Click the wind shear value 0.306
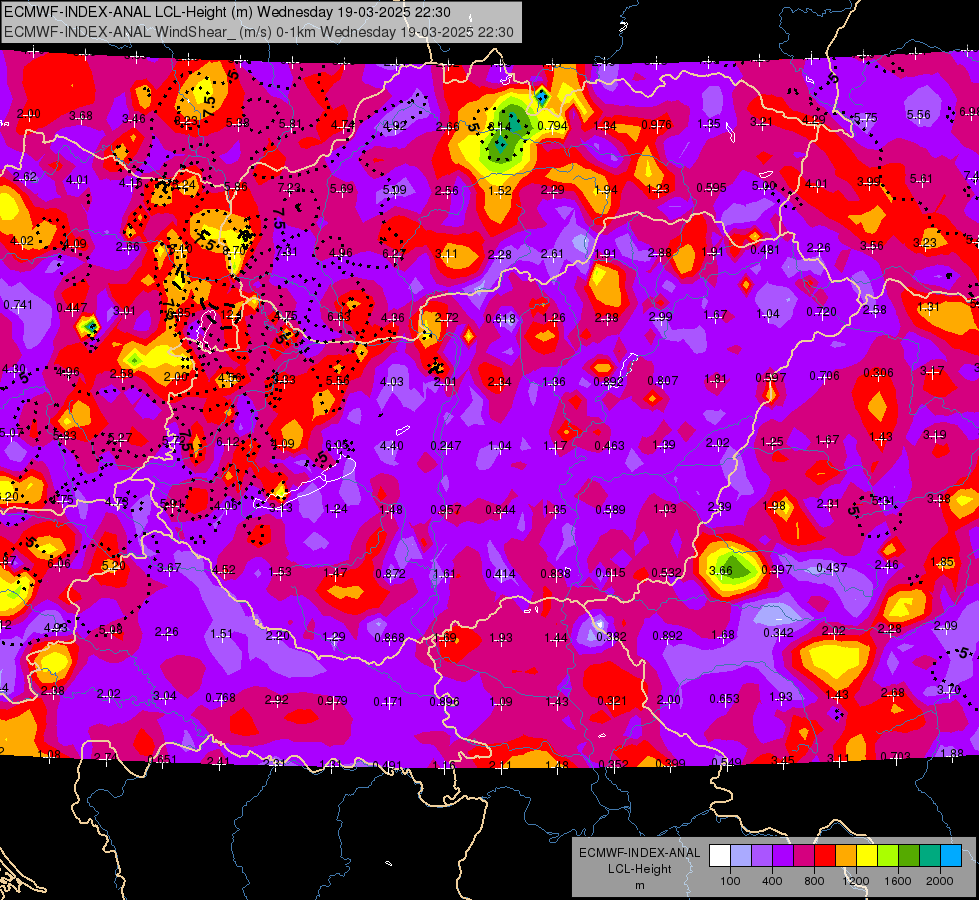This screenshot has width=979, height=900. (878, 372)
